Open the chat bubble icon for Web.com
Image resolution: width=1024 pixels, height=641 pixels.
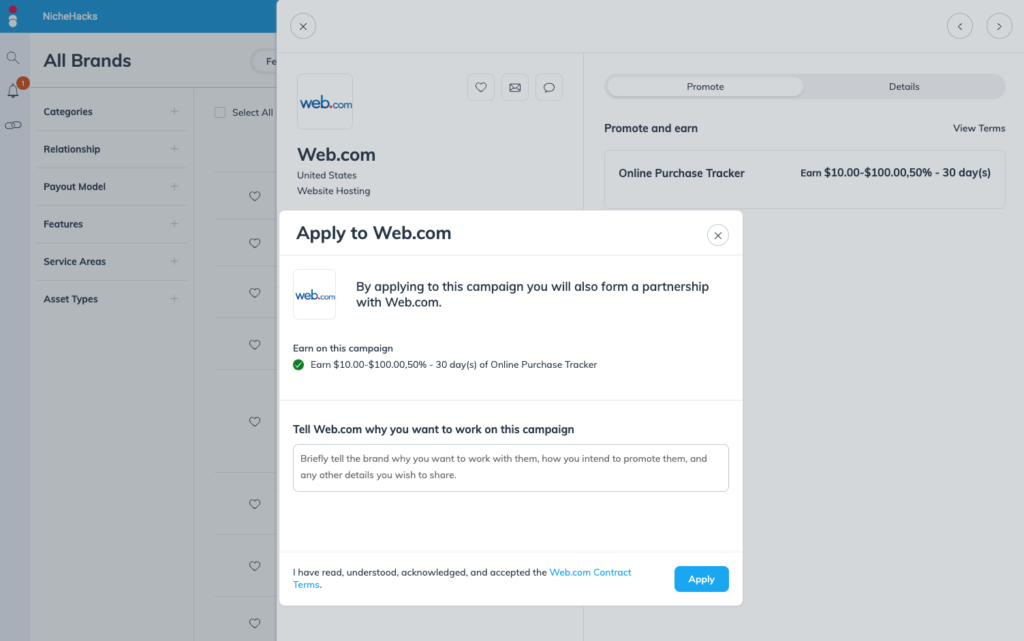(549, 87)
